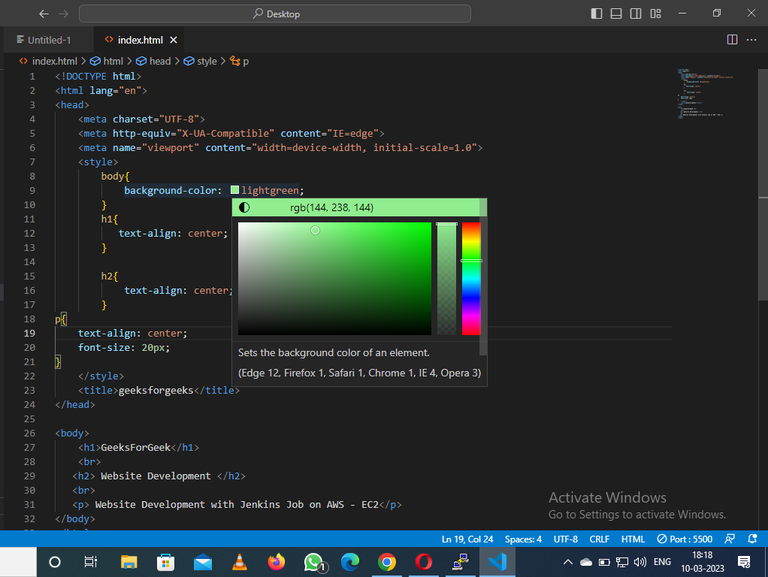Click Ln 19, Col 24 status indicator
768x577 pixels.
point(467,539)
